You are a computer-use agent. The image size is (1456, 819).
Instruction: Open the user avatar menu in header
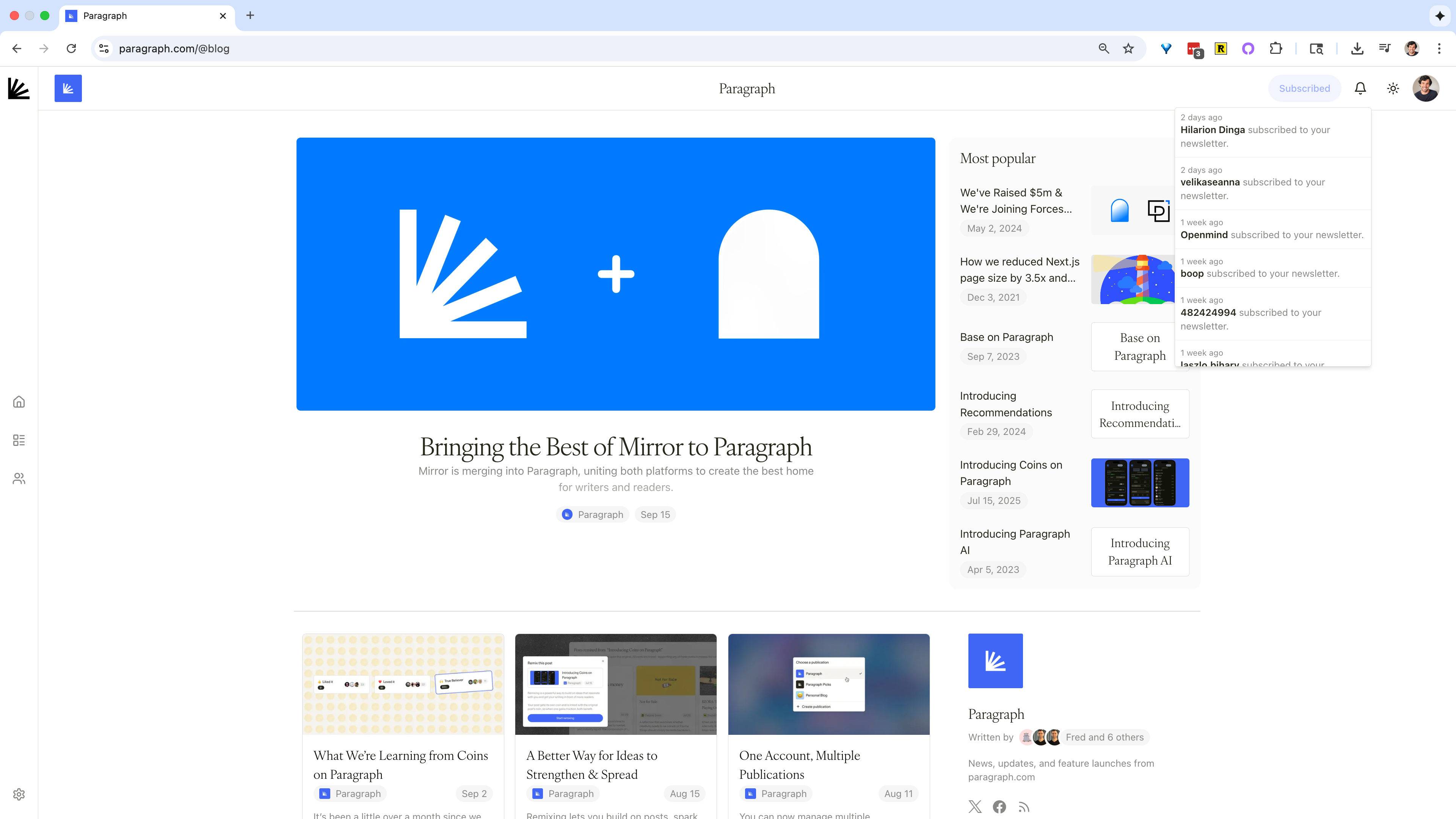[1426, 88]
